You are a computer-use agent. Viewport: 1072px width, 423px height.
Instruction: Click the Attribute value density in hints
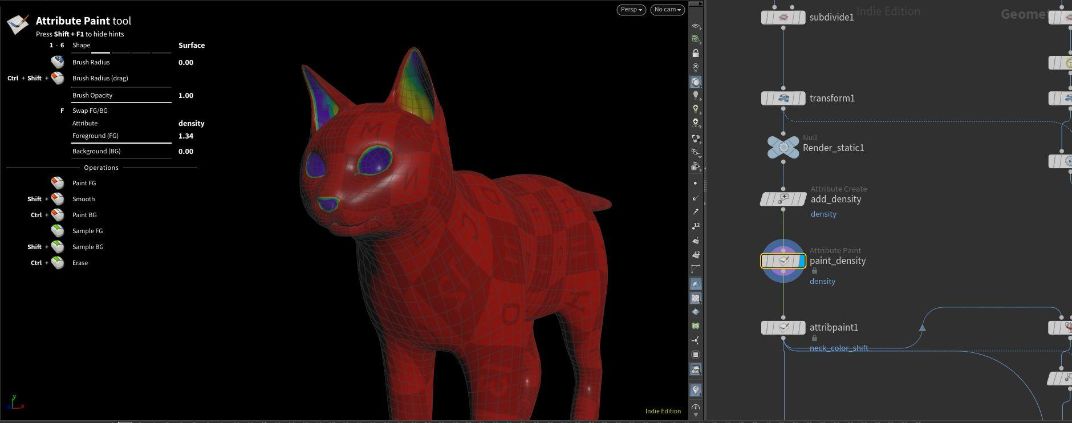[x=191, y=124]
